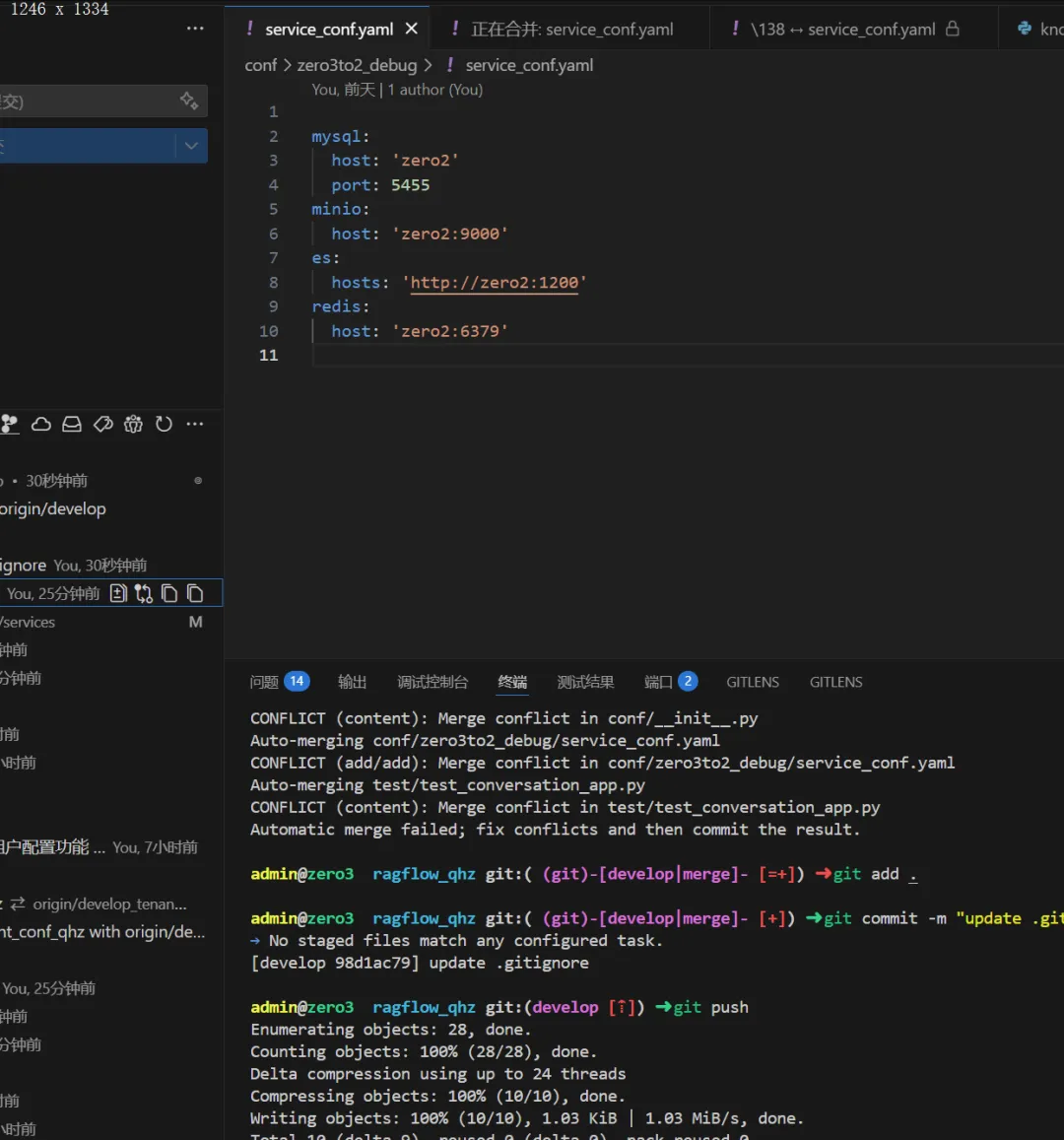Select the commit row 'You, 25分钟前' highlighted
The image size is (1064, 1140).
pyautogui.click(x=110, y=593)
